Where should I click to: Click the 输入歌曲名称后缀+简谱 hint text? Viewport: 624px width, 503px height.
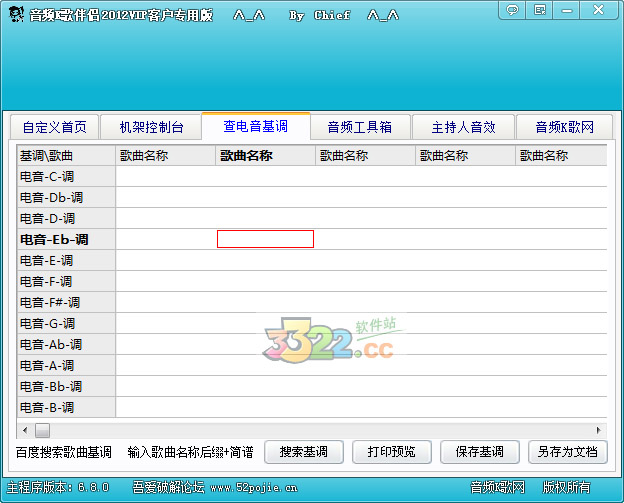point(190,452)
